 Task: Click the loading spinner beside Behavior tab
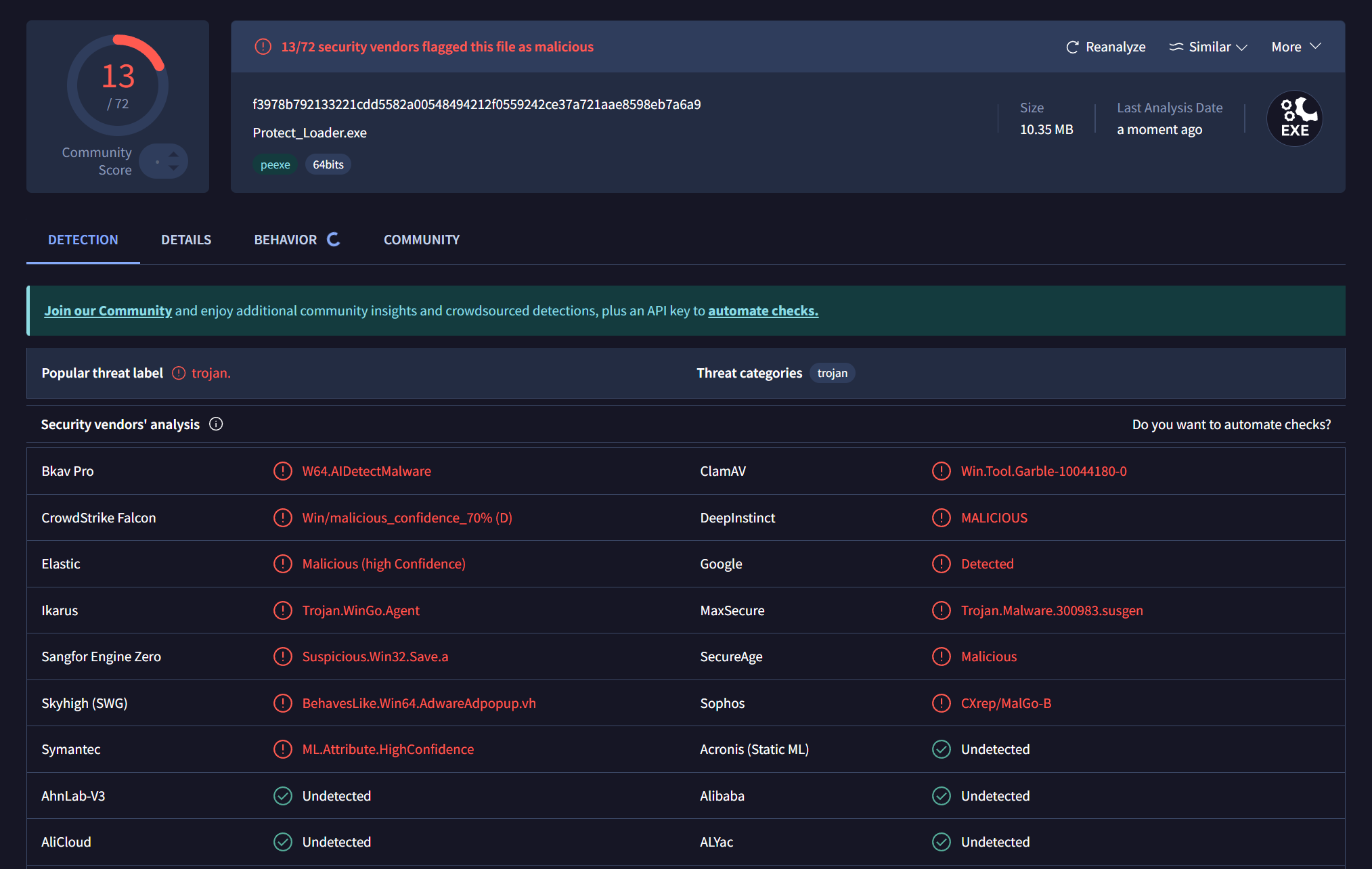pyautogui.click(x=334, y=240)
